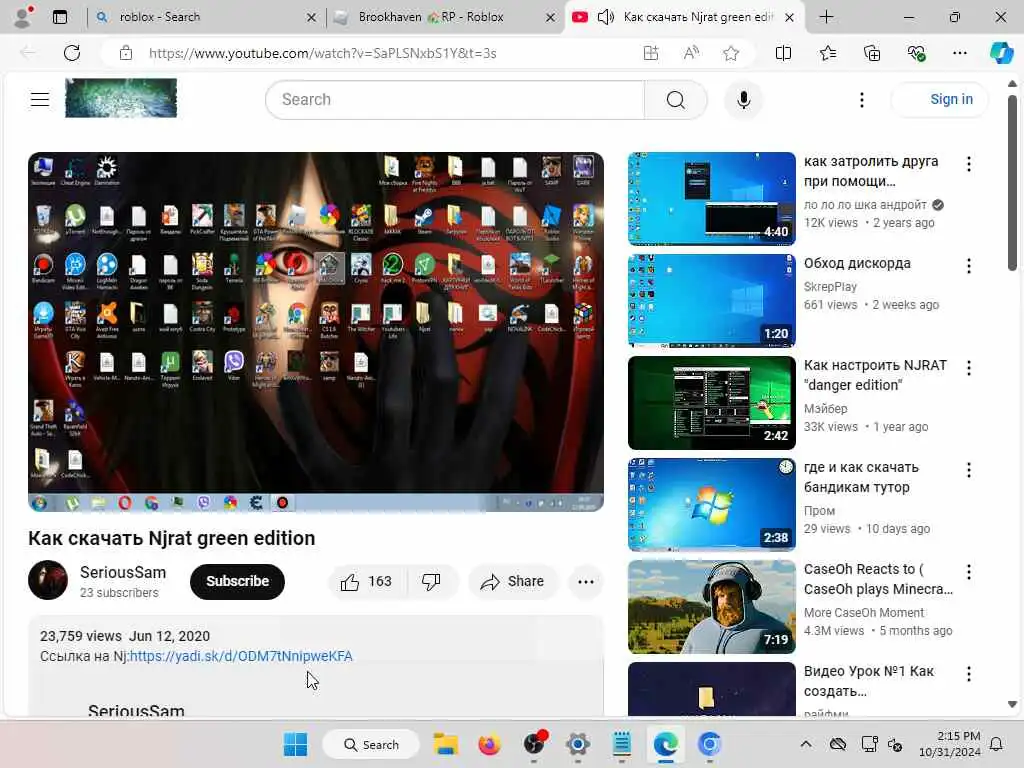Close the Brookhaven RP tab

(x=551, y=18)
